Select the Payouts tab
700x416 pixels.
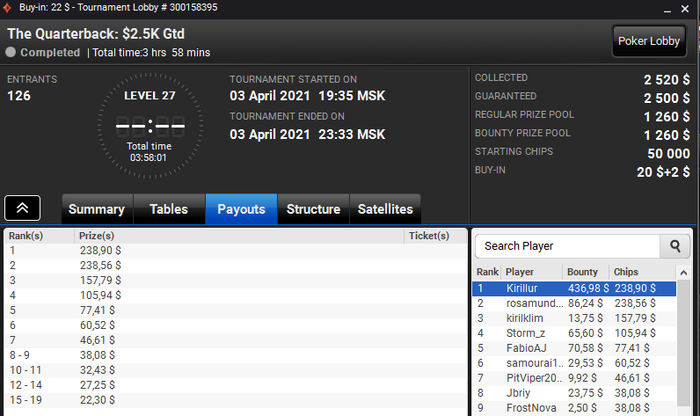241,209
